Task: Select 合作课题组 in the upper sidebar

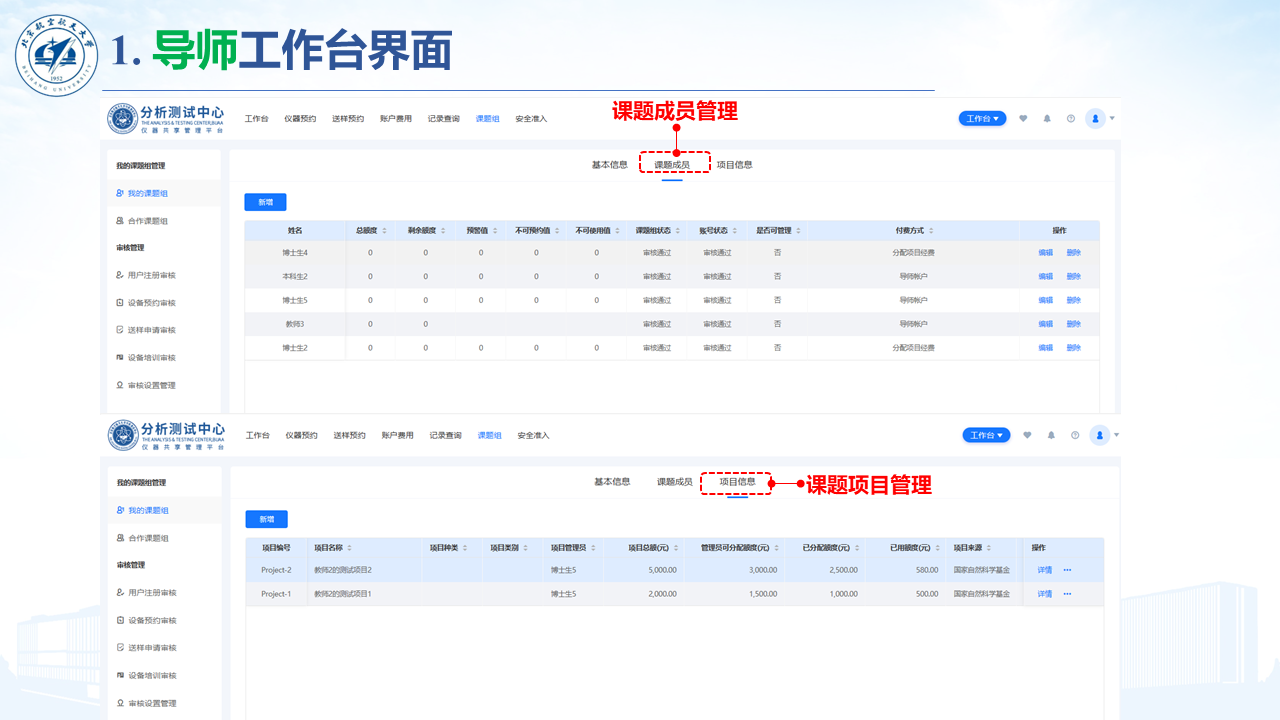Action: point(147,221)
